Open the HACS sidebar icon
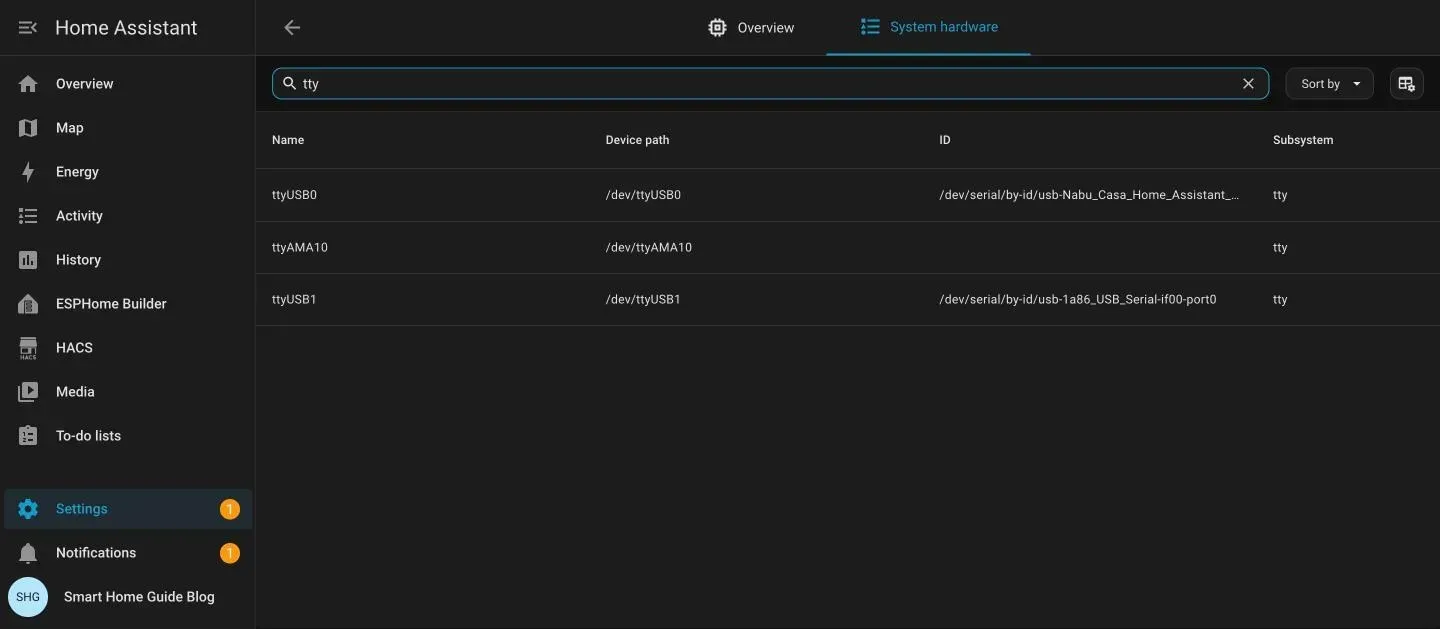1440x629 pixels. click(28, 348)
